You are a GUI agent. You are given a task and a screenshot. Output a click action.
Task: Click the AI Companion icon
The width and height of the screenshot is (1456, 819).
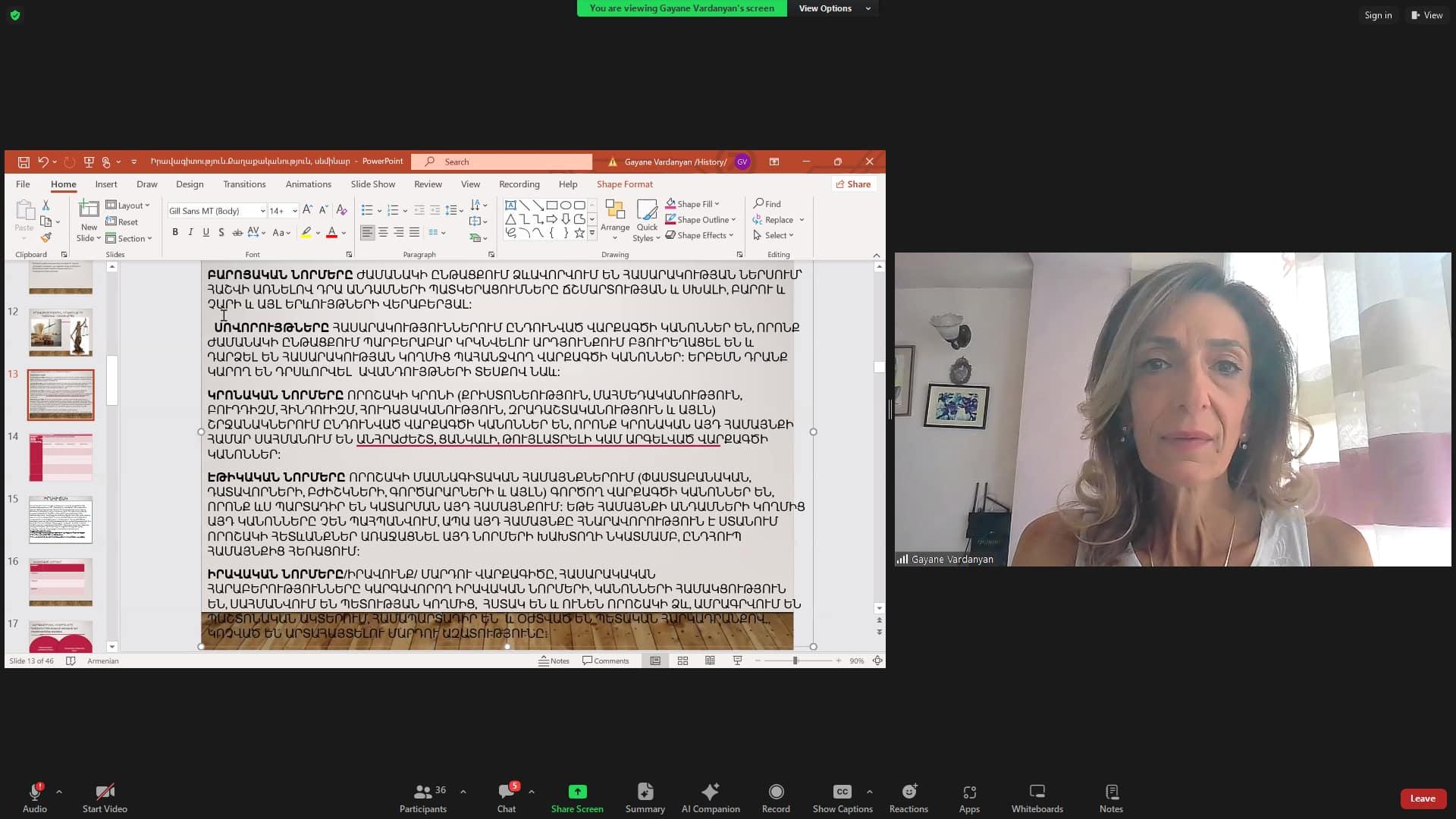(710, 792)
